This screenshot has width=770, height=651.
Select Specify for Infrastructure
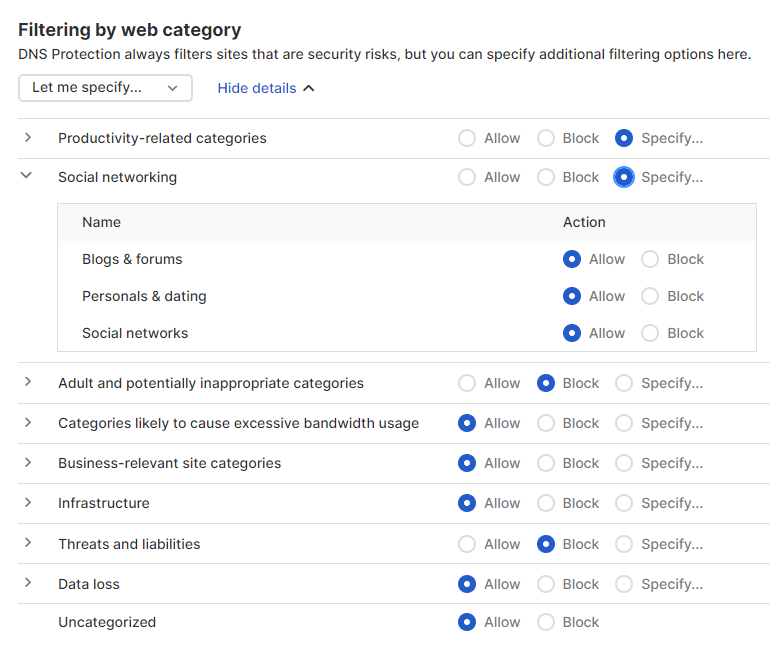(x=624, y=503)
